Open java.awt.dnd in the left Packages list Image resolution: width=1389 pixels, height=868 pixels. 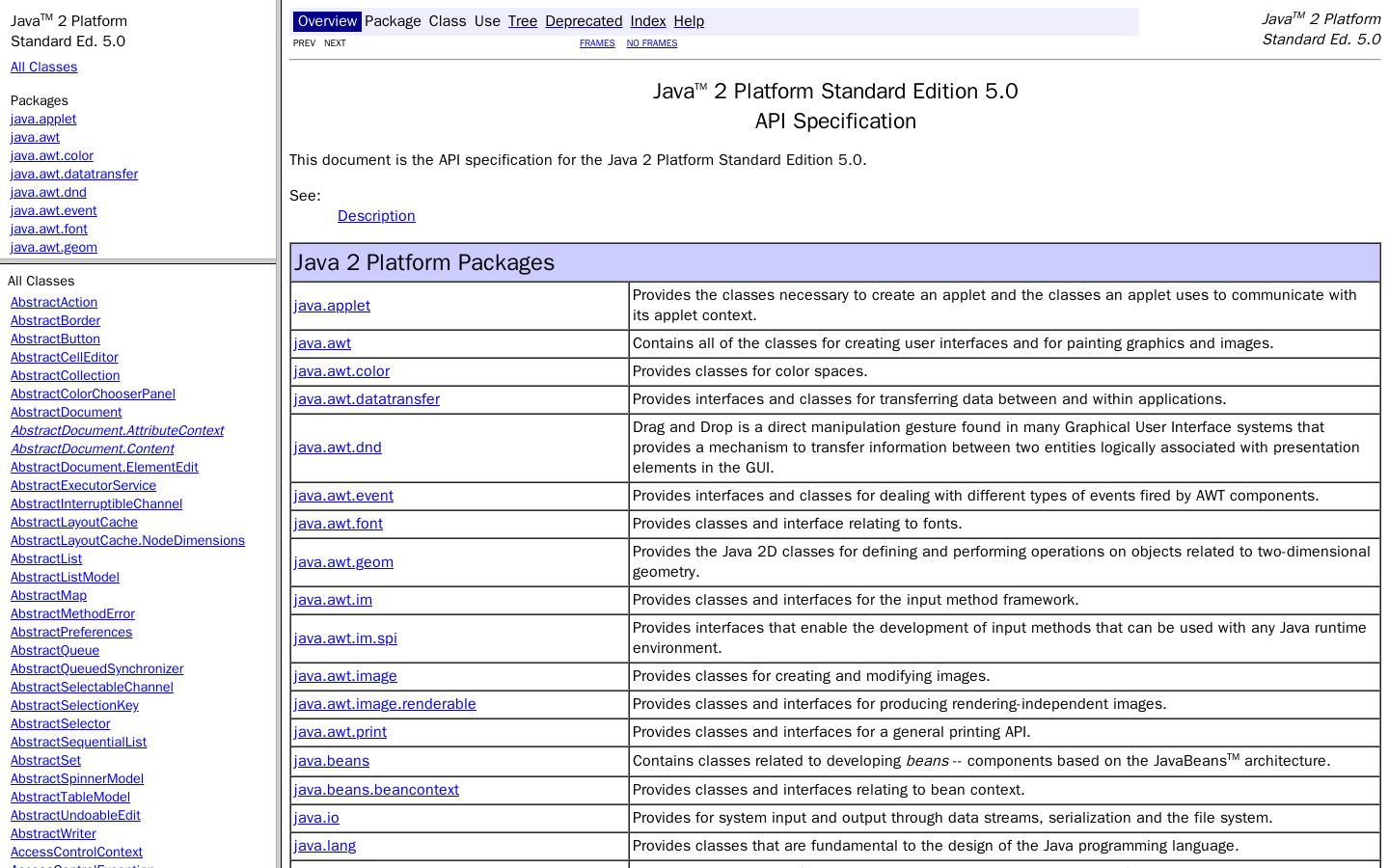point(48,192)
